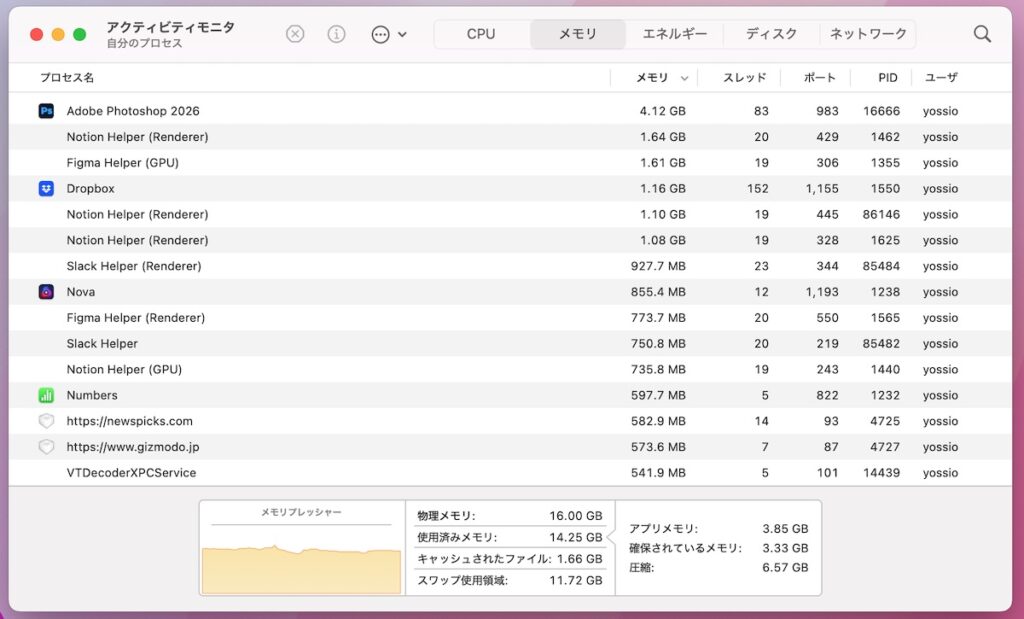Viewport: 1024px width, 619px height.
Task: Click the stop process (X) toolbar icon
Action: [x=295, y=34]
